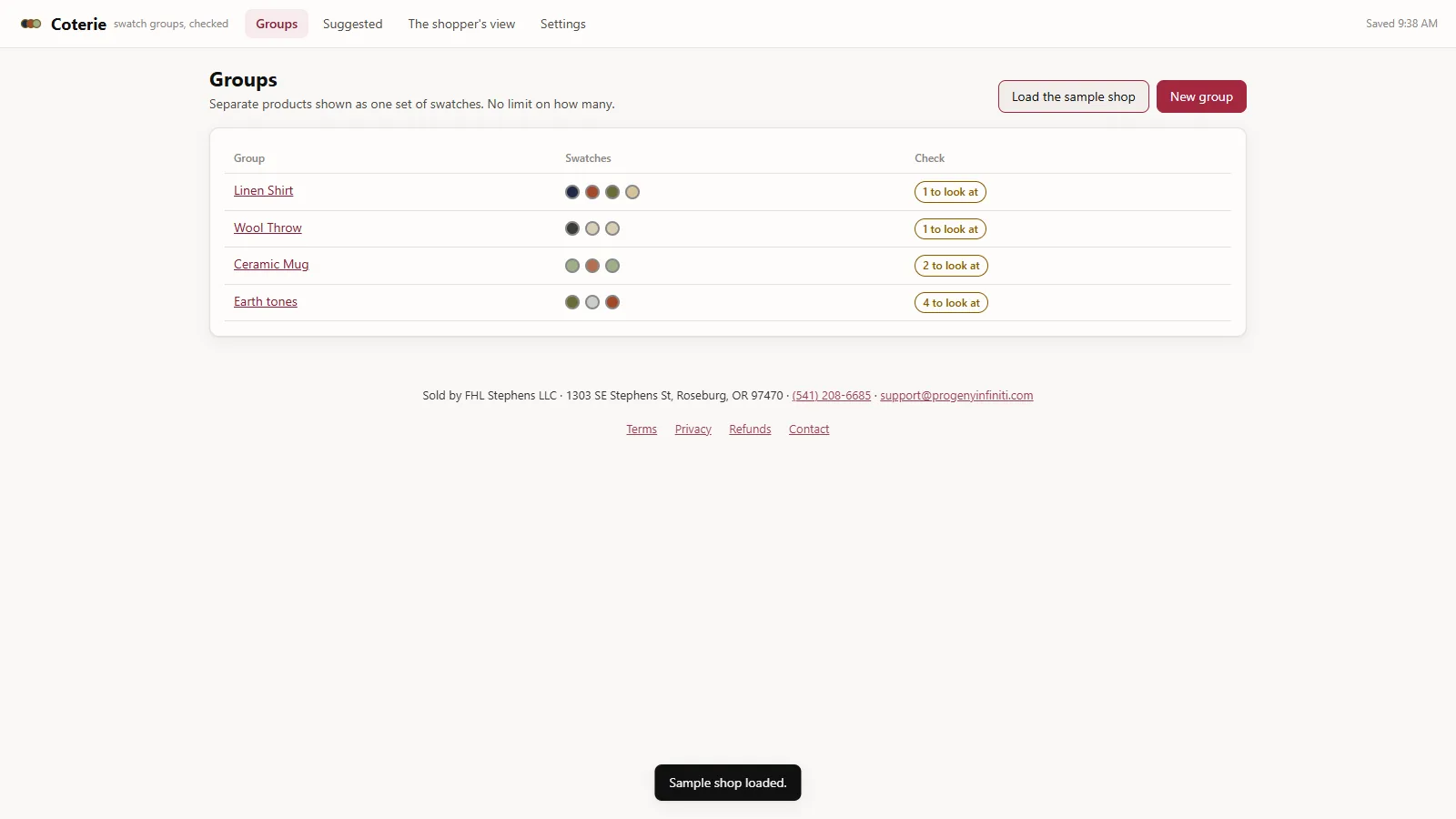1456x819 pixels.
Task: Select the first green swatch in Ceramic Mug row
Action: tap(572, 266)
